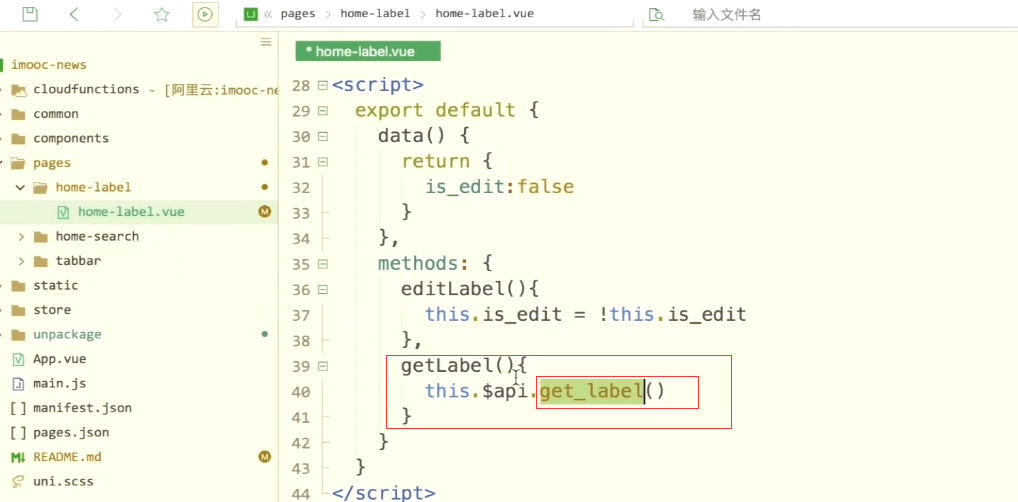Select home-label.vue in file tree
The width and height of the screenshot is (1018, 502).
coord(130,212)
